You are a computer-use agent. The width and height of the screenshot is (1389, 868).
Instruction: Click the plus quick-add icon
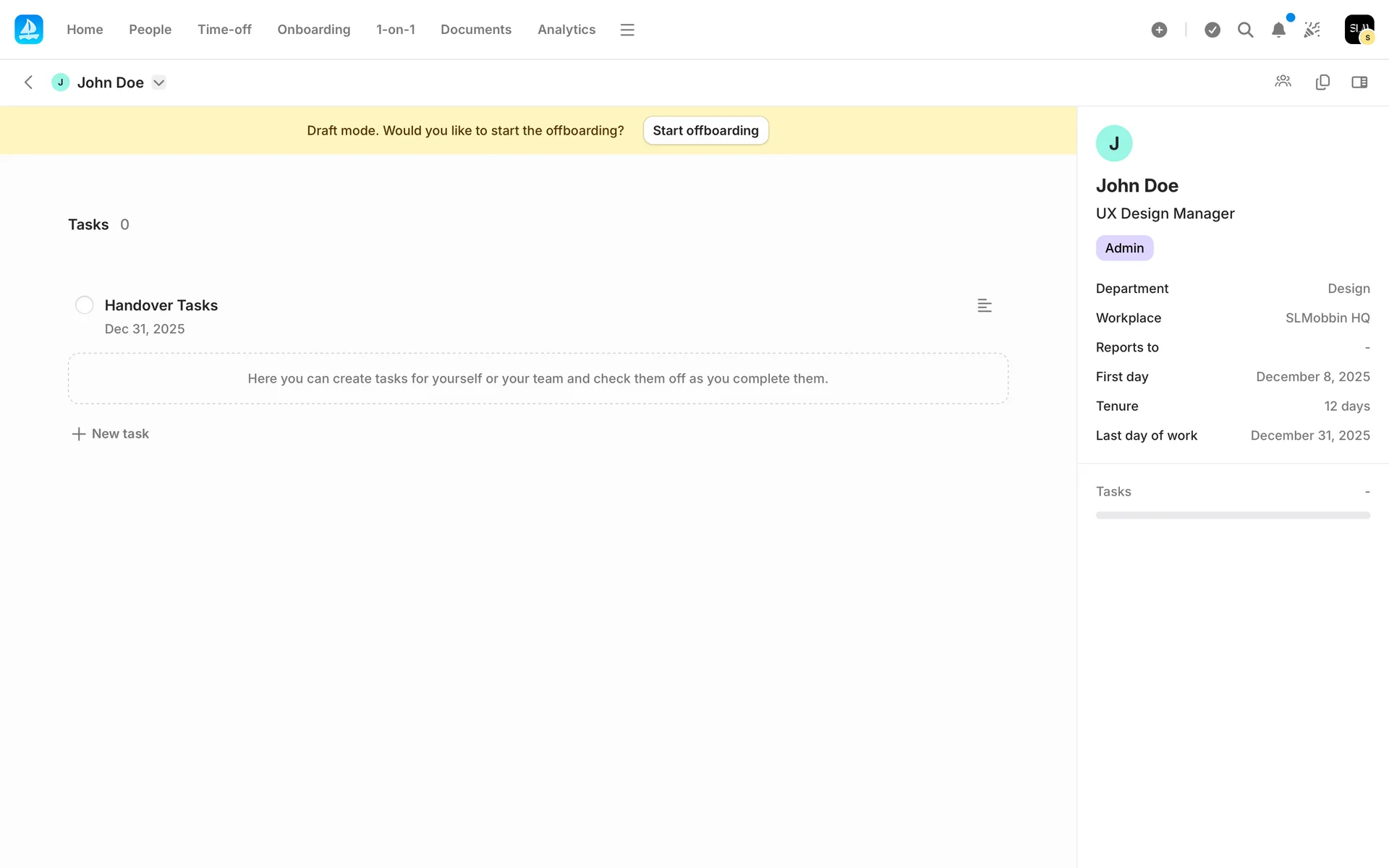1159,30
